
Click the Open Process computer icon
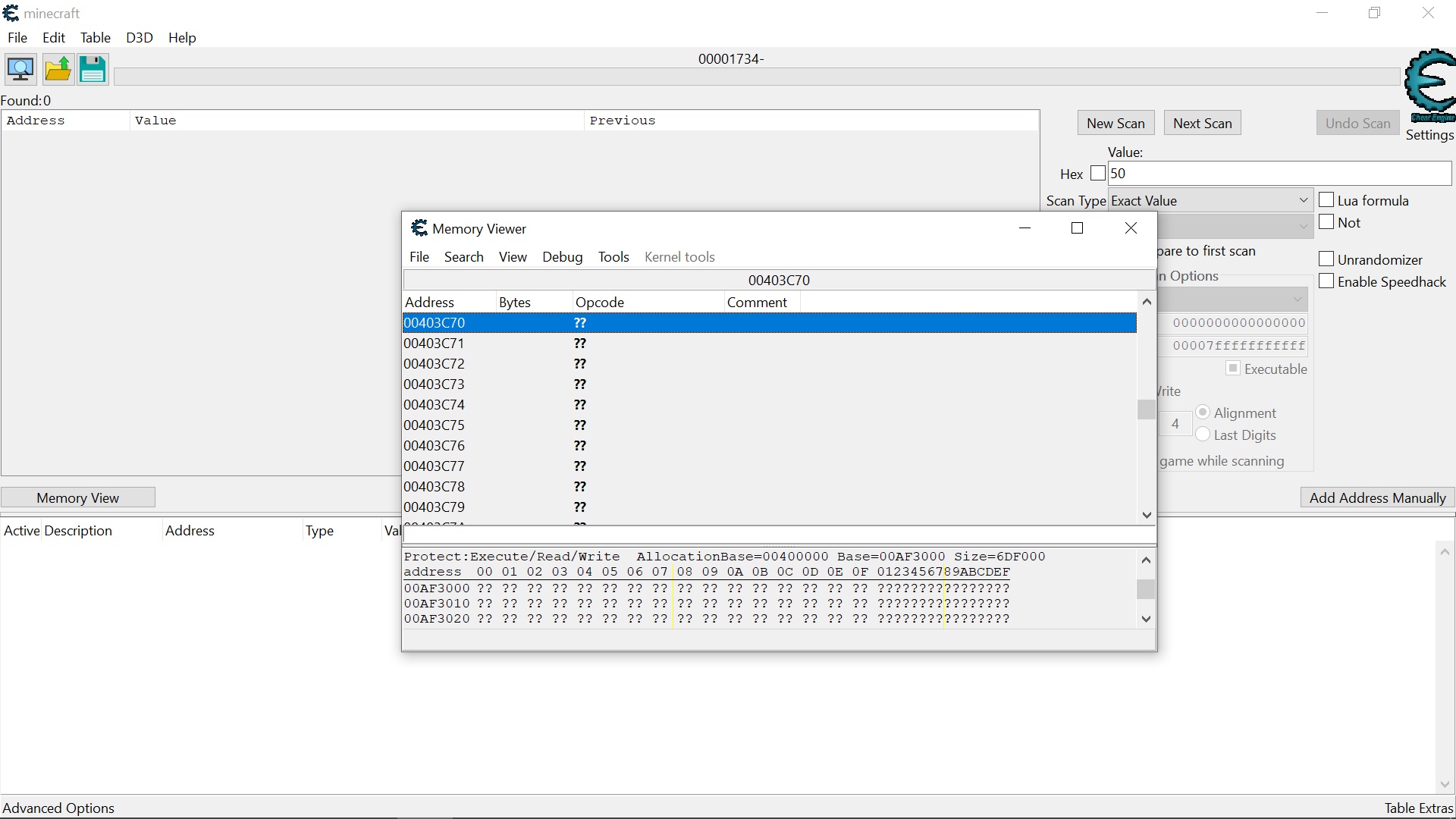[x=20, y=69]
